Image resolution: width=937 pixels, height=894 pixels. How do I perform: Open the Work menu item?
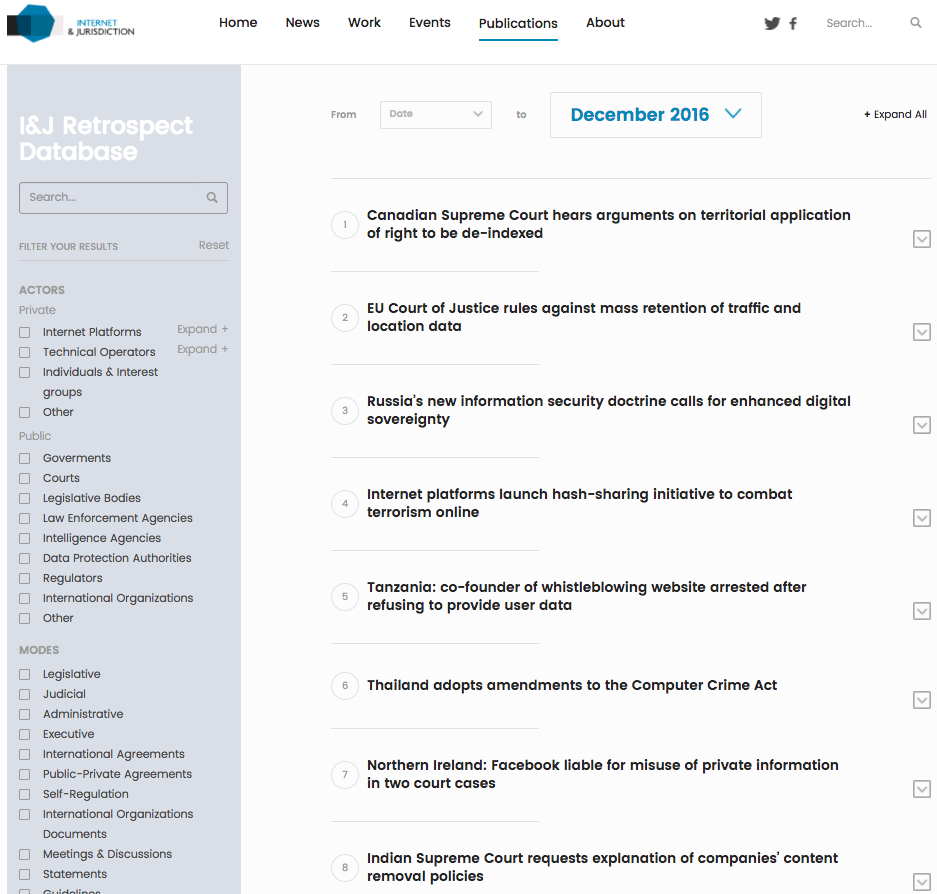[364, 23]
